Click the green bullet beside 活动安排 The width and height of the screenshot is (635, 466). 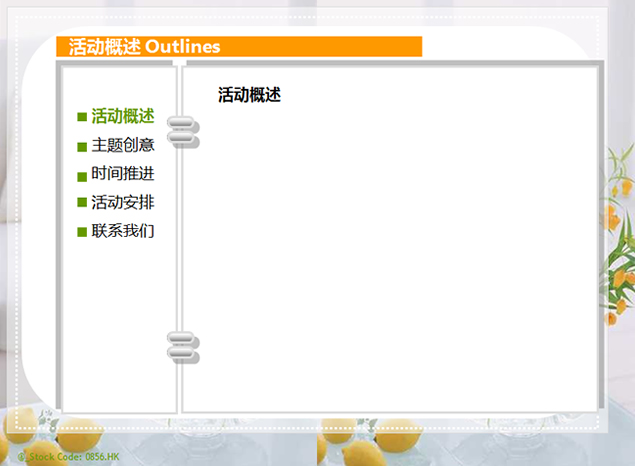[82, 204]
